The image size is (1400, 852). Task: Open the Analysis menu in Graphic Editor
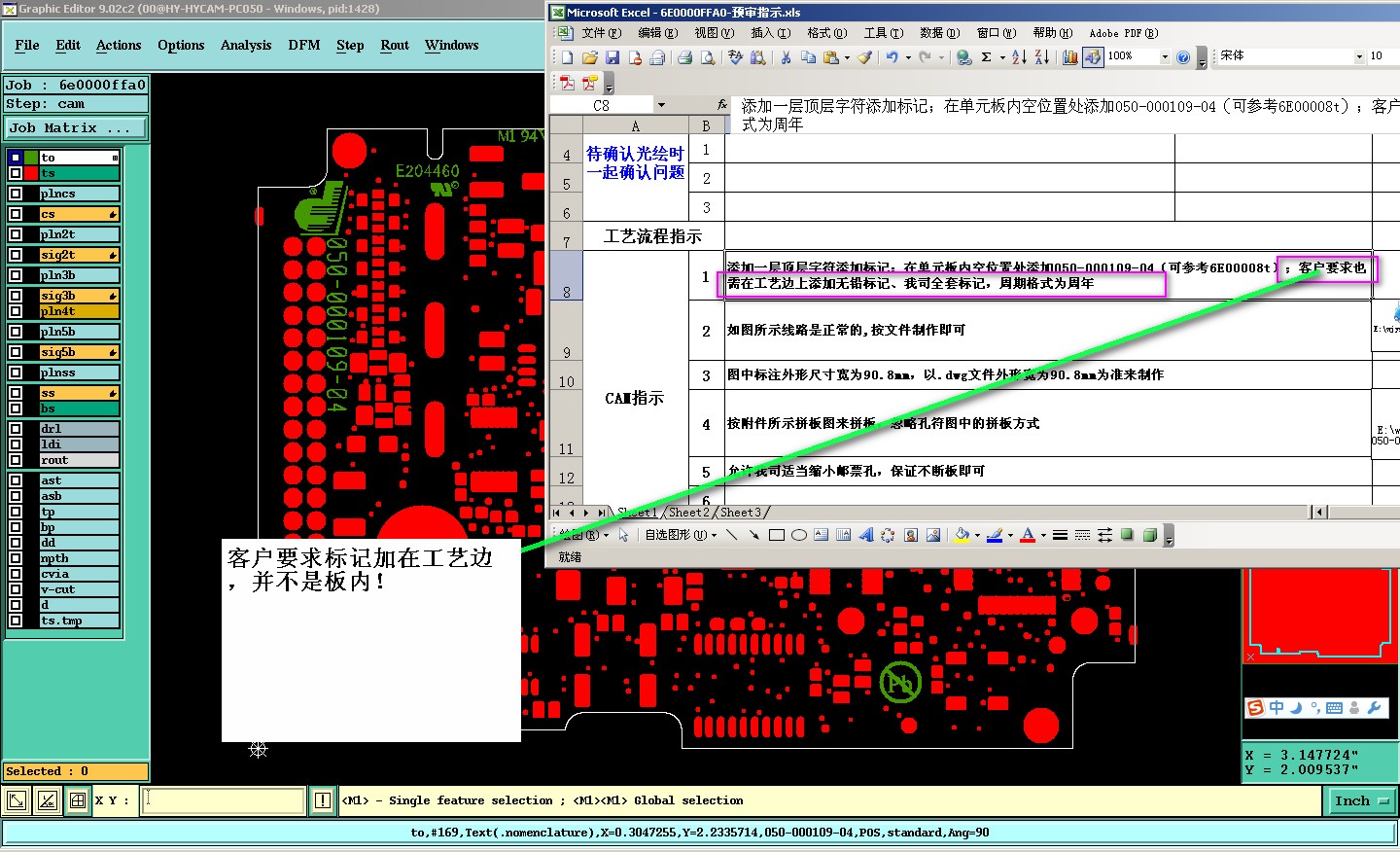tap(246, 45)
